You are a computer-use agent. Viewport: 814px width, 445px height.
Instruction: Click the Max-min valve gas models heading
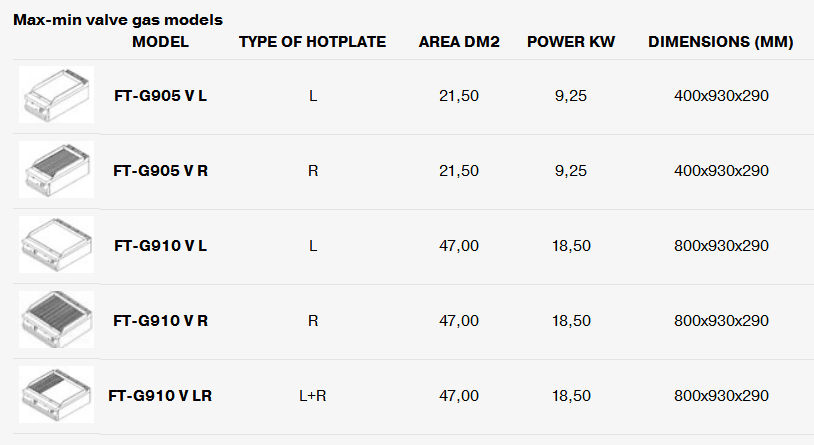[118, 20]
